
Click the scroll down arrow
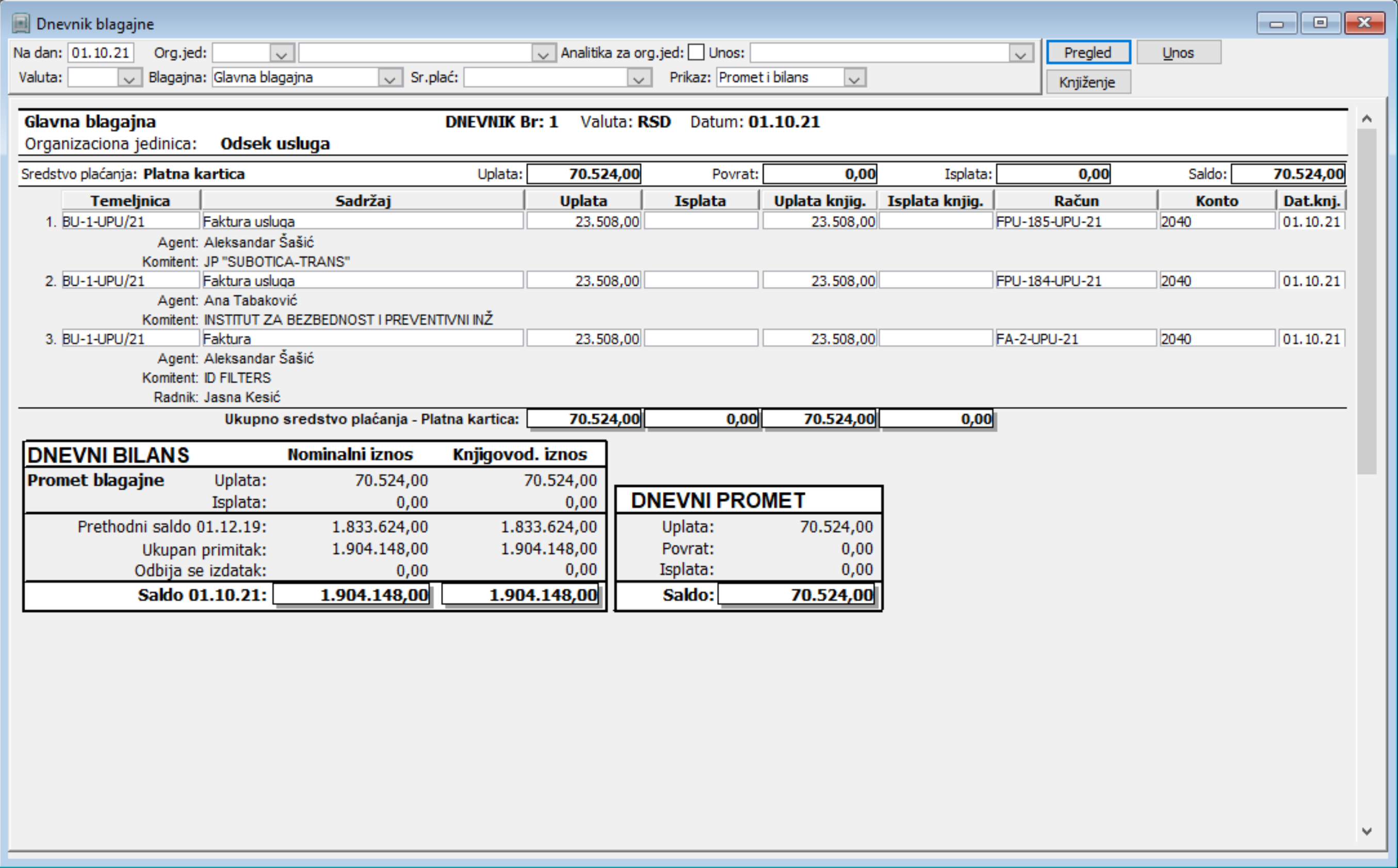1367,831
